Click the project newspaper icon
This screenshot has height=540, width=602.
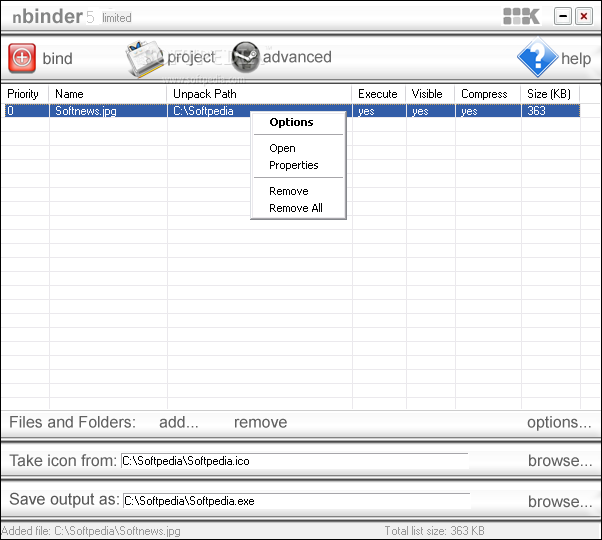pyautogui.click(x=145, y=59)
